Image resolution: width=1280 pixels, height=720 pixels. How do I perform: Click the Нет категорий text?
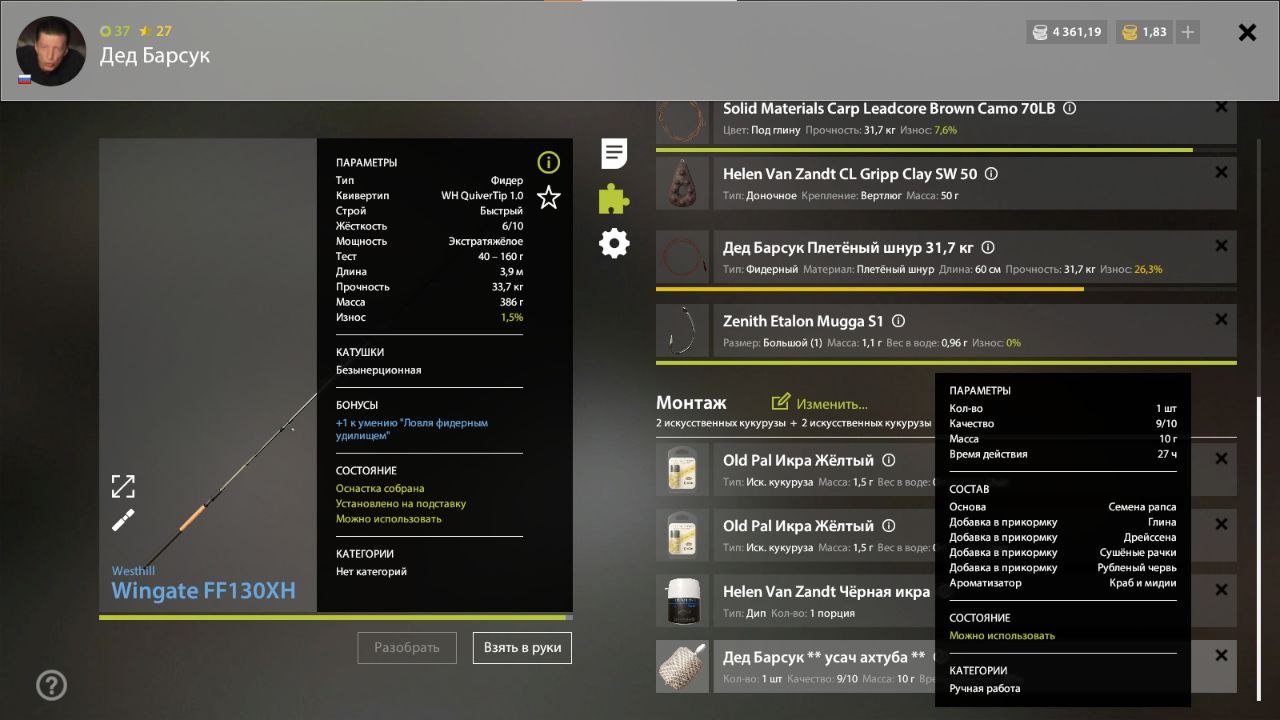click(371, 572)
